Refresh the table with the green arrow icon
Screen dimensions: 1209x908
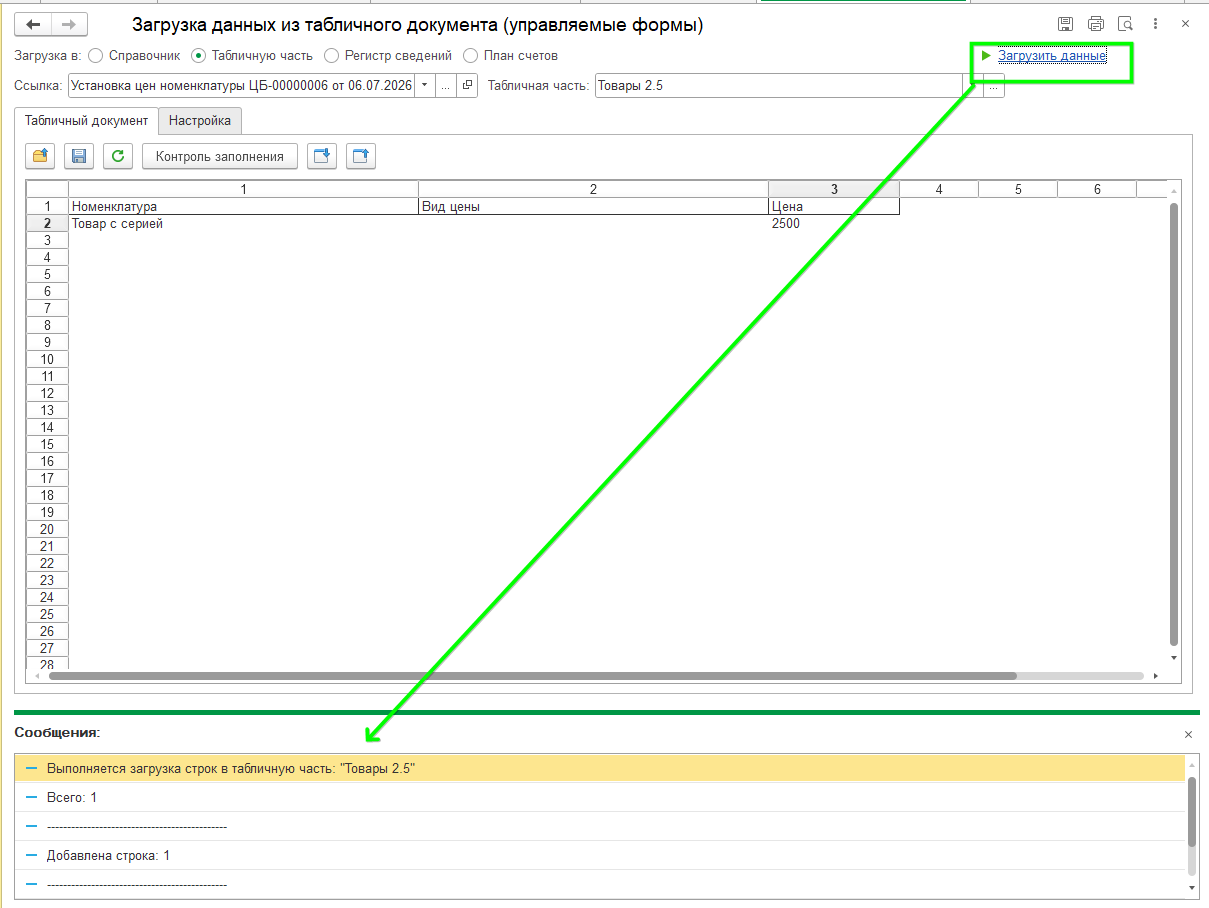(x=118, y=156)
